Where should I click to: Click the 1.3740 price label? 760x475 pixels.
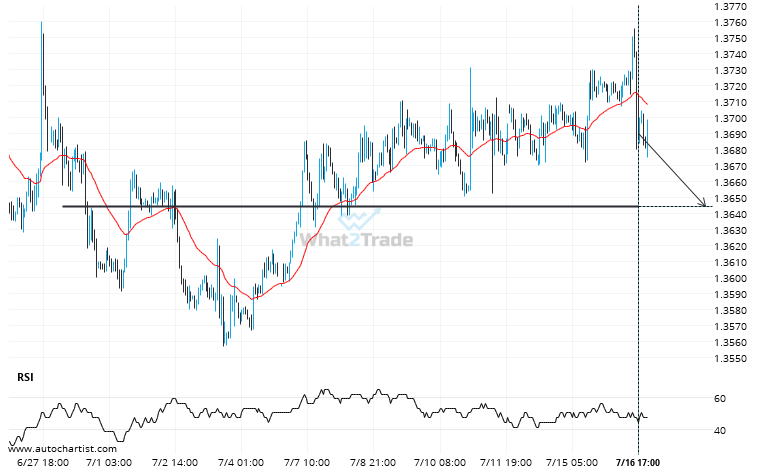730,54
